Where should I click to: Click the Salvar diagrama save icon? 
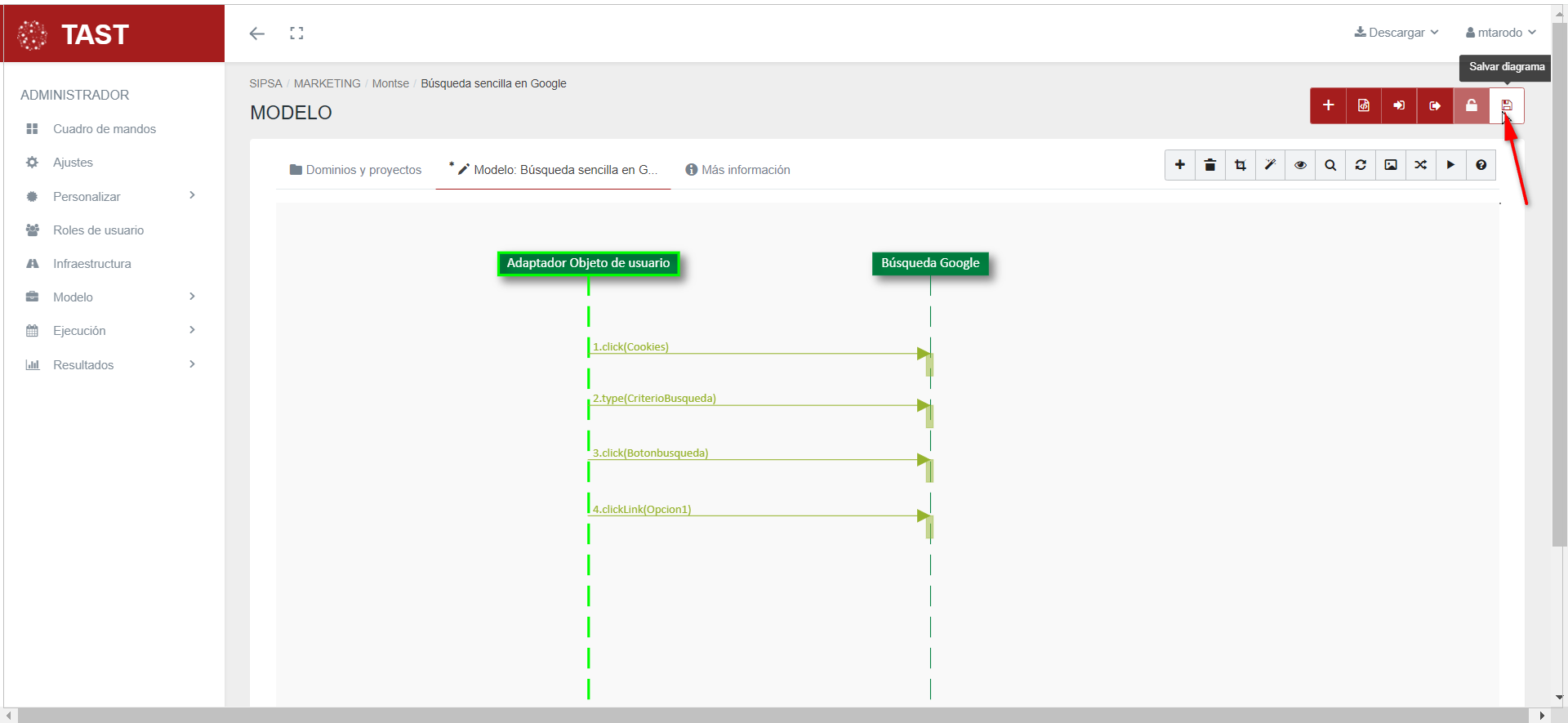pos(1507,105)
